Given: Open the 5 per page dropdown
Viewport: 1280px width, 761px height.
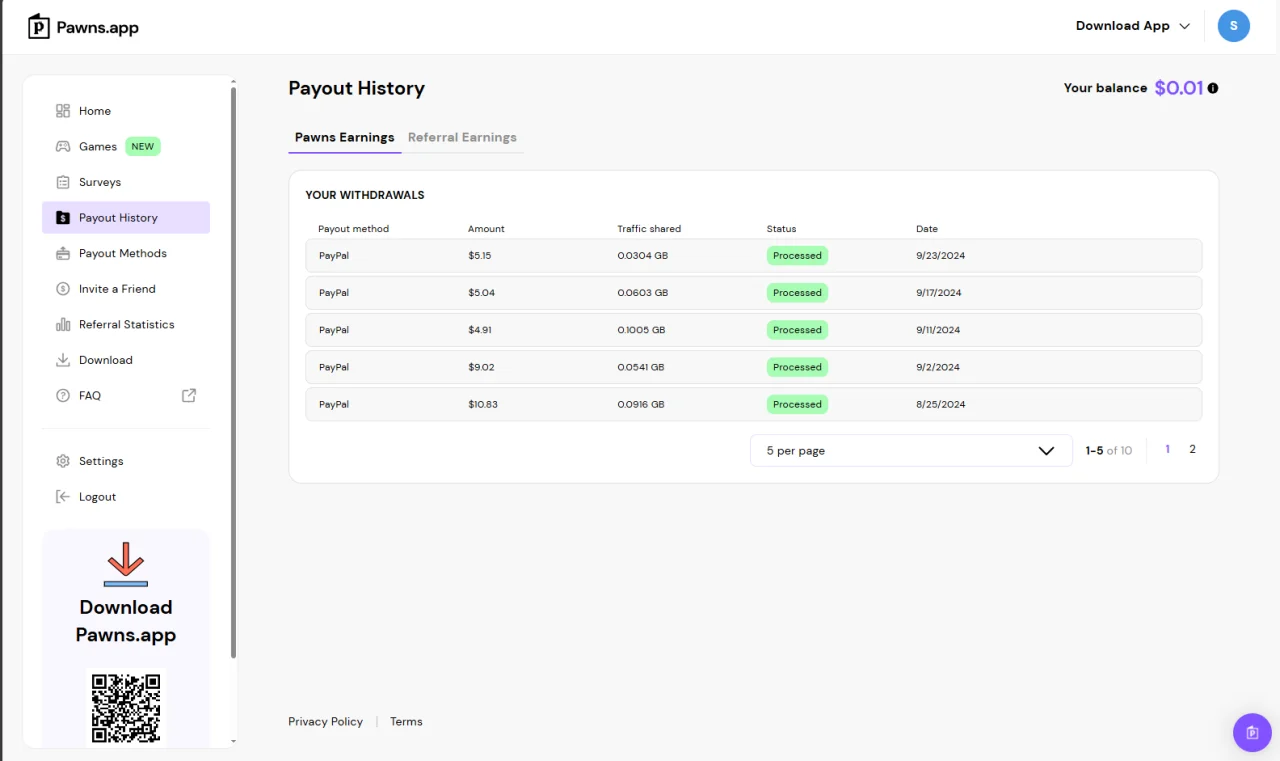Looking at the screenshot, I should (911, 451).
